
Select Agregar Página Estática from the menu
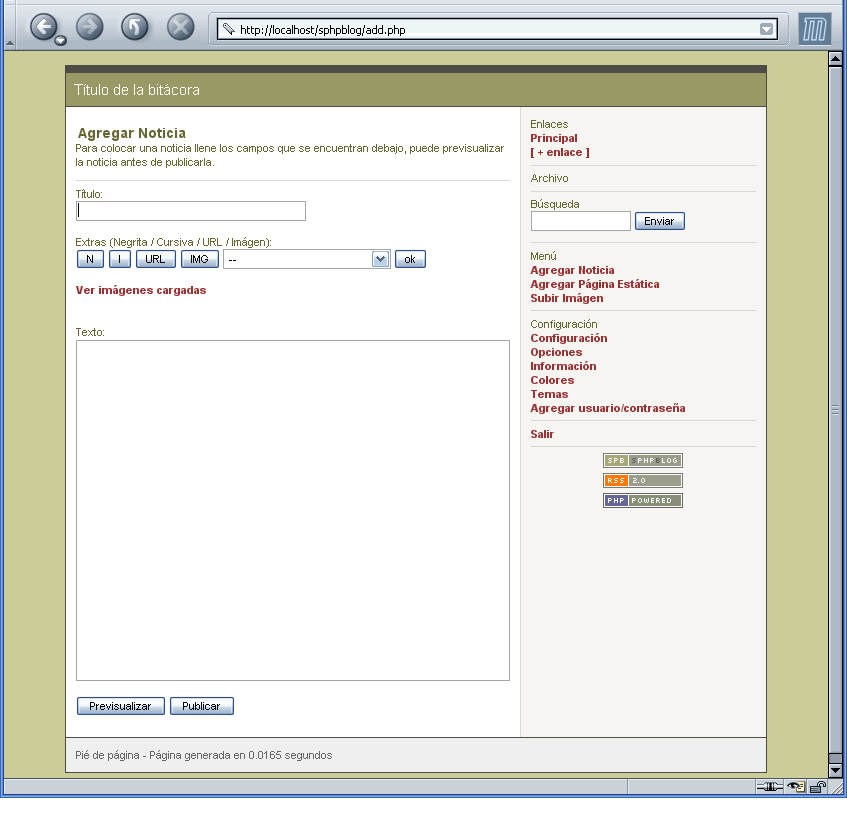tap(595, 284)
